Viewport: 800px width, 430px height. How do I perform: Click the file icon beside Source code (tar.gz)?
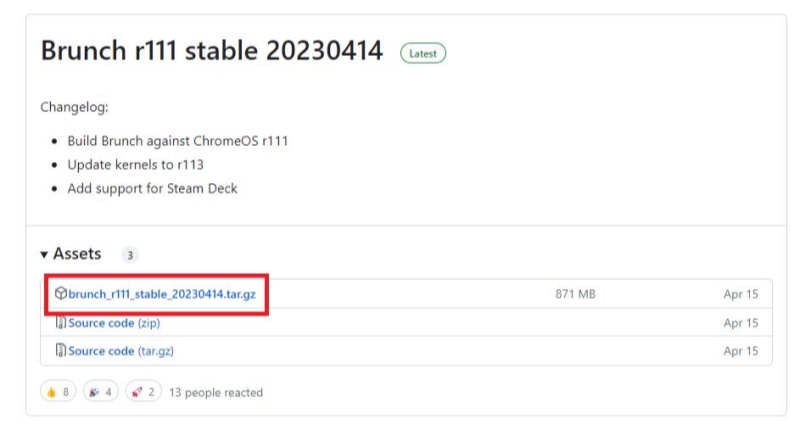click(62, 351)
